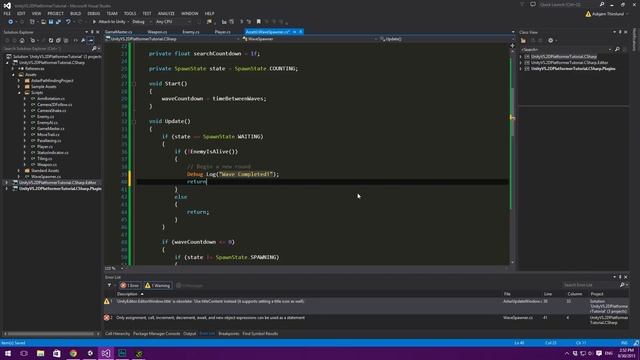Screen dimensions: 640x360
Task: Expand the Standard Assets folder
Action: click(x=19, y=171)
